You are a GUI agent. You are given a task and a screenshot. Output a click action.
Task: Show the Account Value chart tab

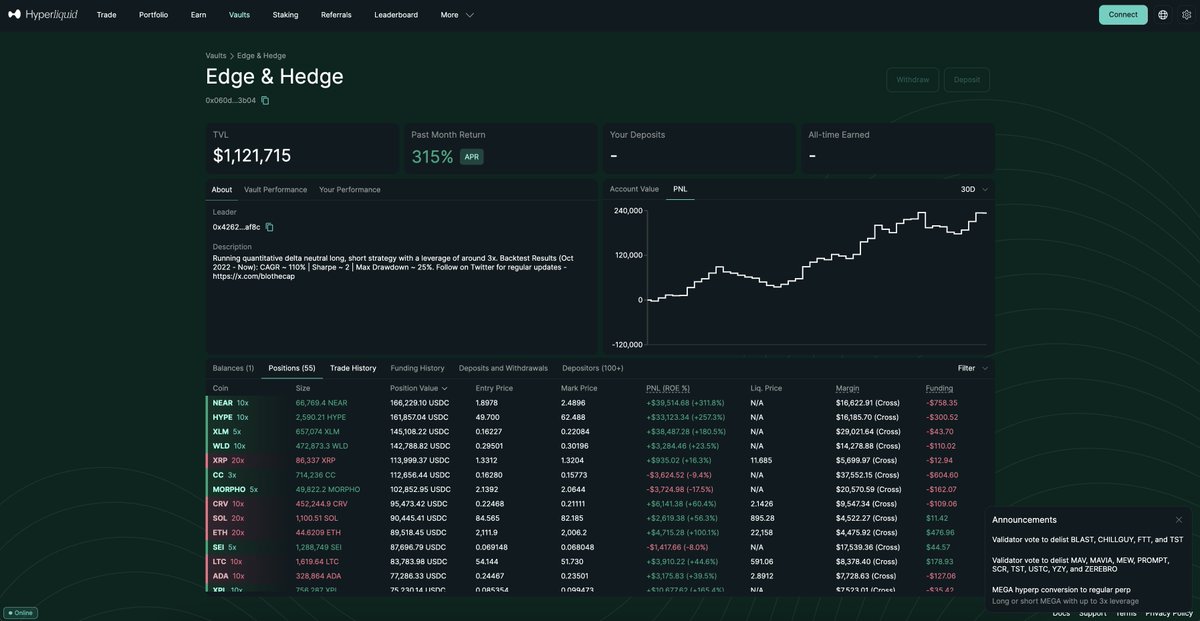pos(634,189)
